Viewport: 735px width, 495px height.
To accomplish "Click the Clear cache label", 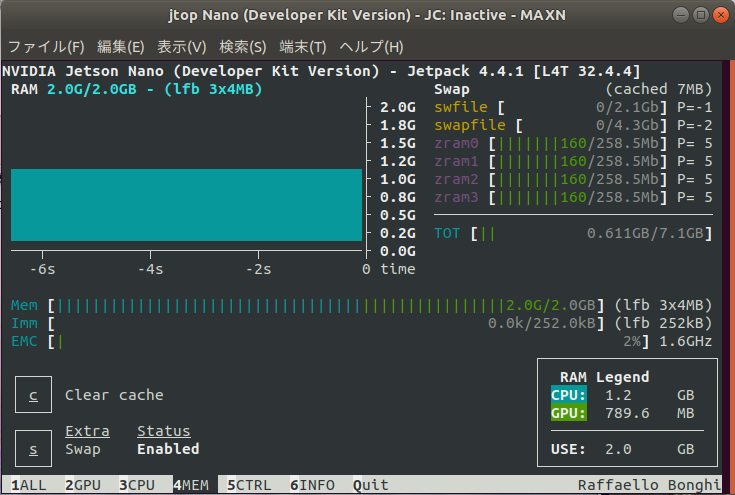I will pyautogui.click(x=114, y=395).
